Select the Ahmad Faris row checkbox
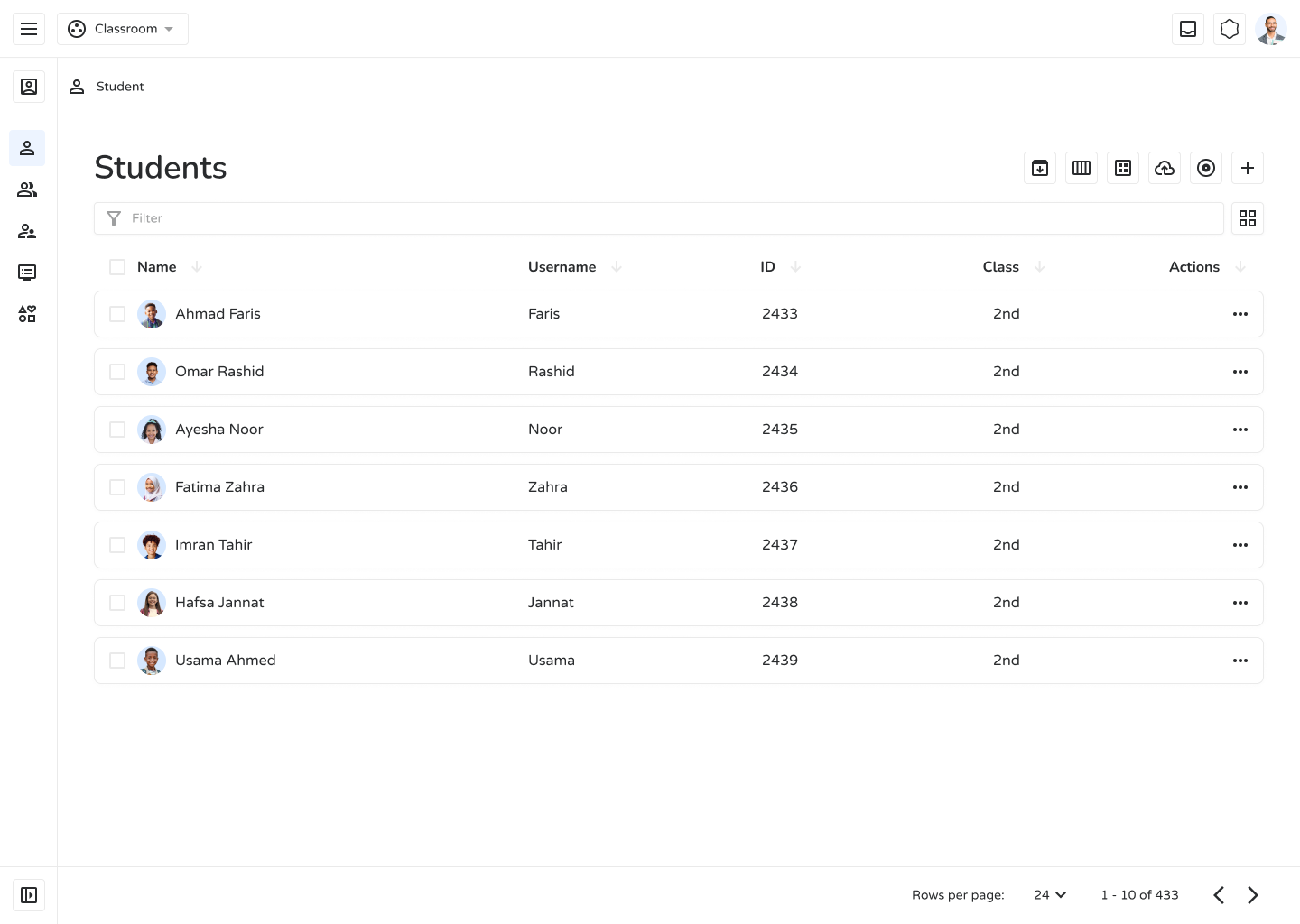The width and height of the screenshot is (1300, 924). (x=117, y=314)
